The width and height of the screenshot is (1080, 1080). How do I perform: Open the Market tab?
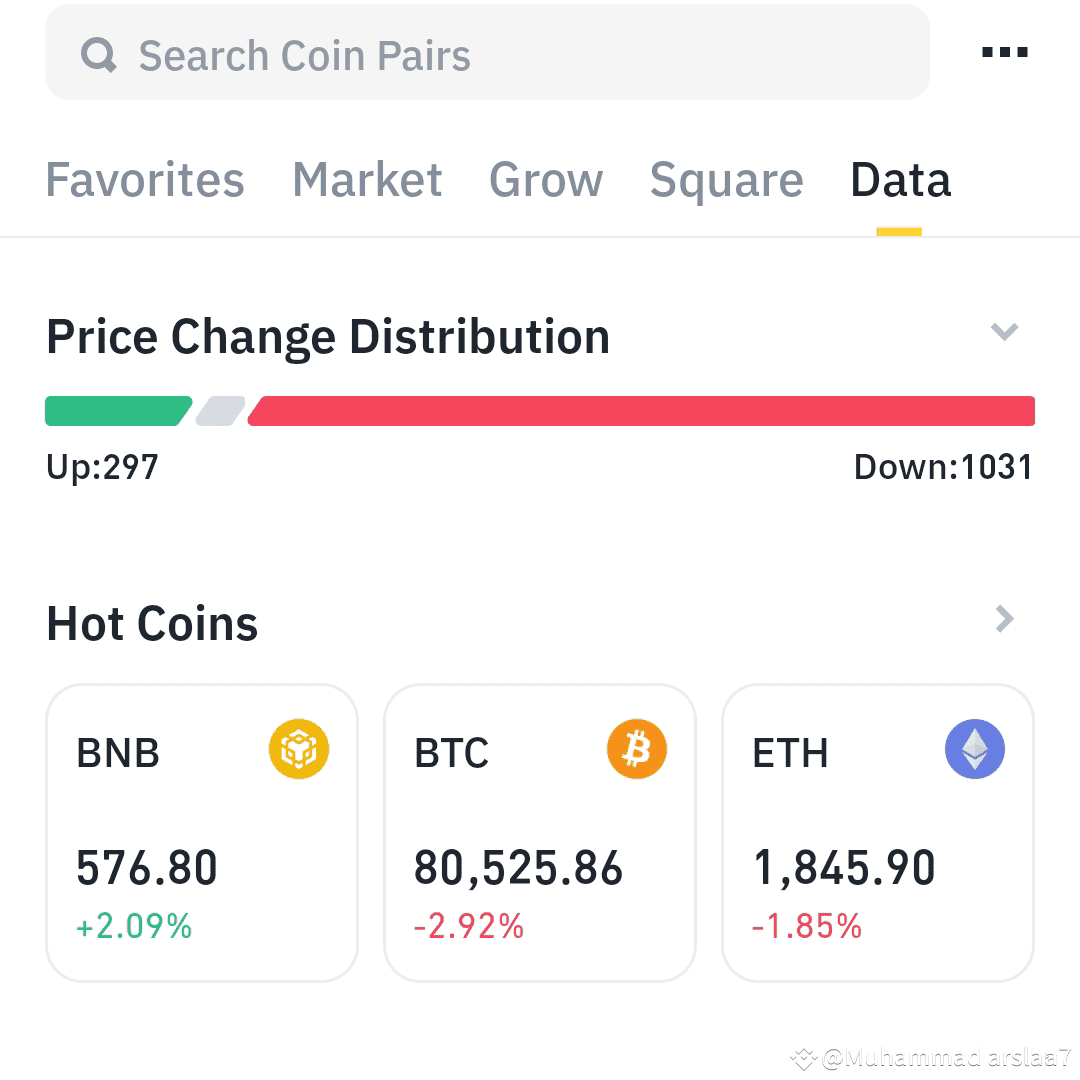click(367, 180)
